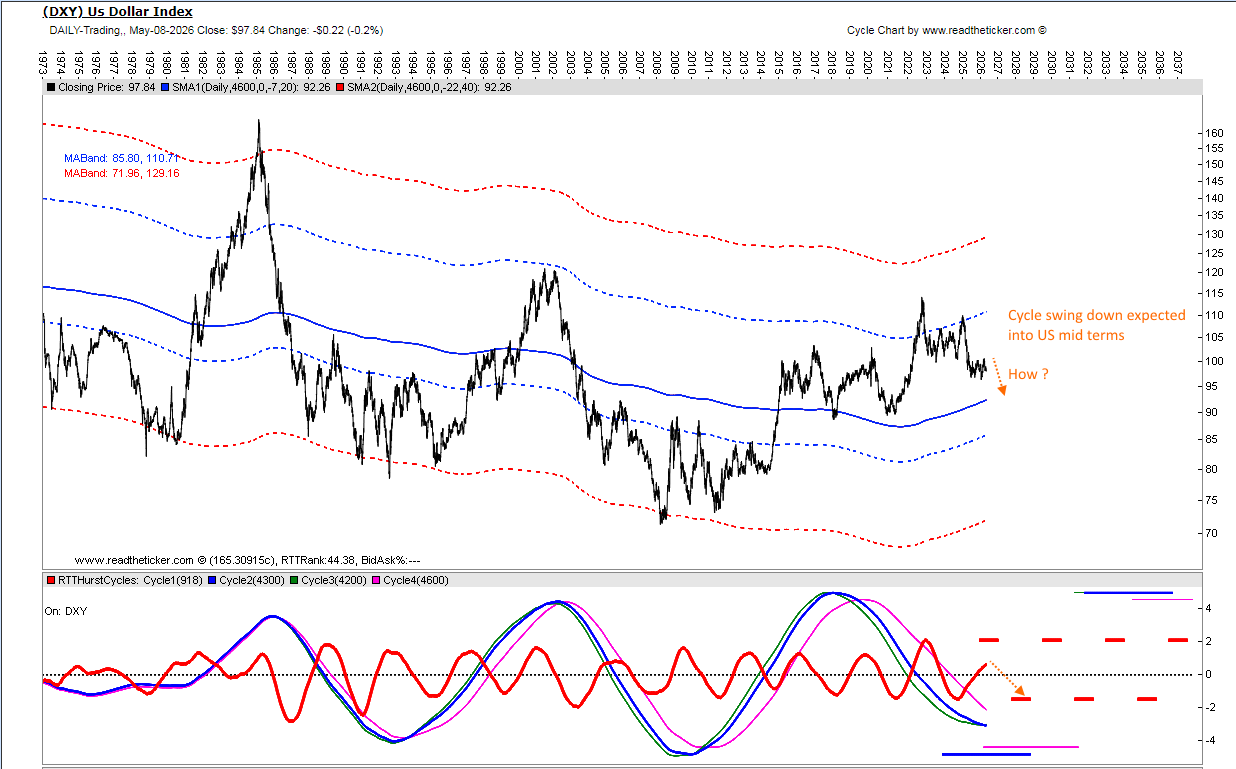Image resolution: width=1236 pixels, height=769 pixels.
Task: Click the 'Cycle2(4300)' legend text
Action: click(x=254, y=580)
